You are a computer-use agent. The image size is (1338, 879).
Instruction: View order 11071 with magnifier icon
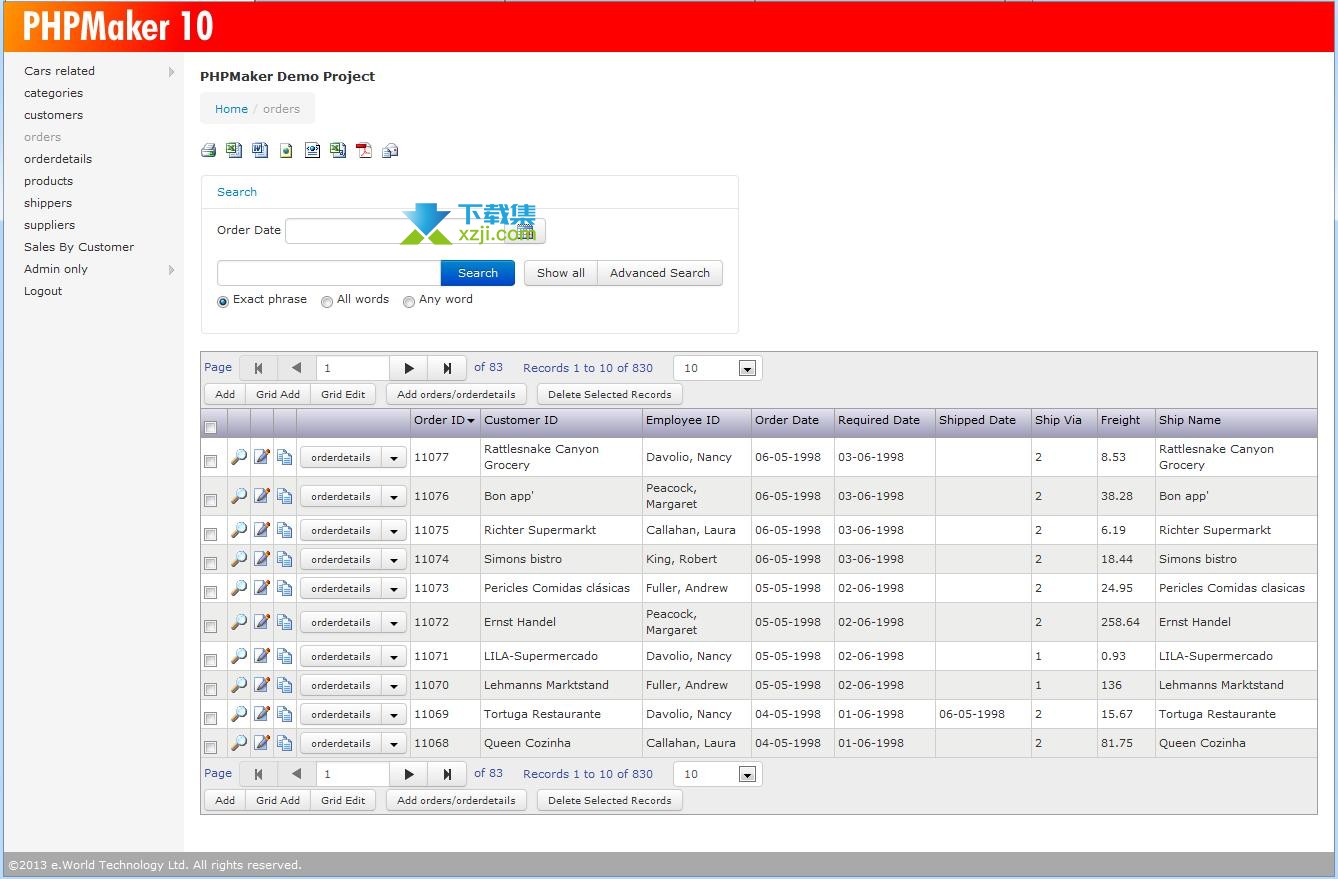[x=239, y=656]
